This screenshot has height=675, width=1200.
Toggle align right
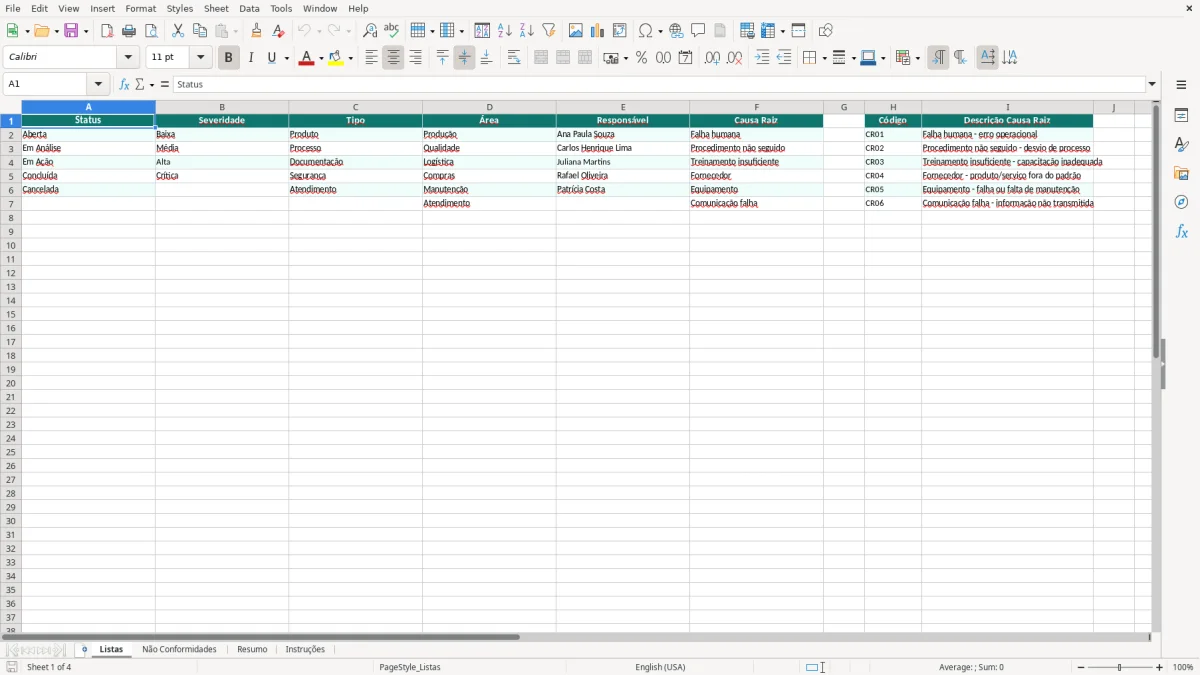pos(415,58)
